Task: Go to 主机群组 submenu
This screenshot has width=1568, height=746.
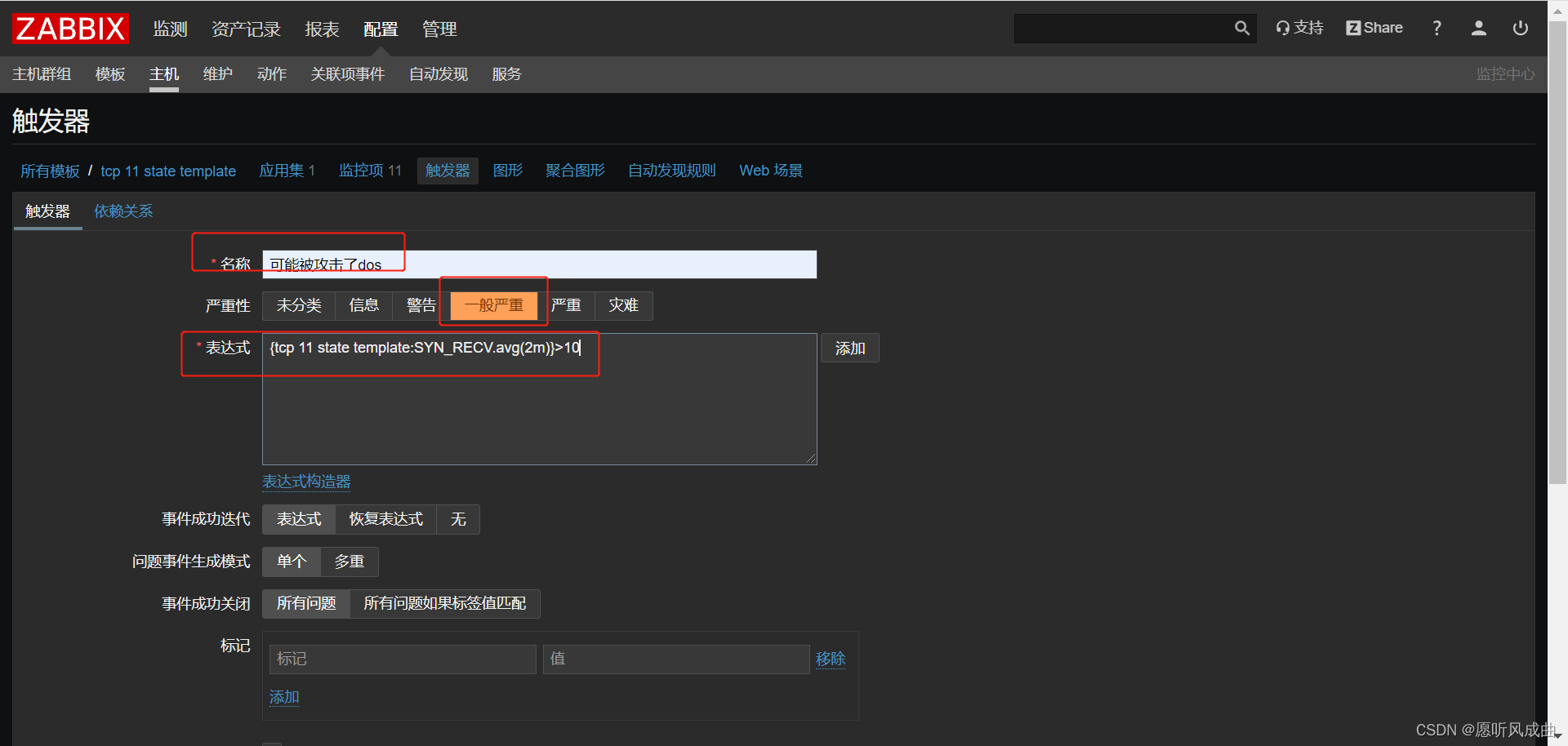Action: point(42,74)
